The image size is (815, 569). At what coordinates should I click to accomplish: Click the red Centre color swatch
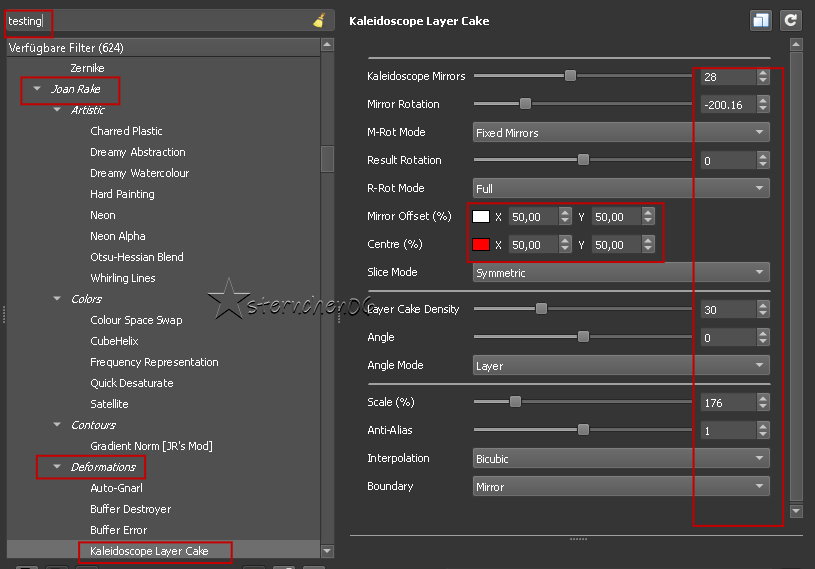[x=481, y=245]
